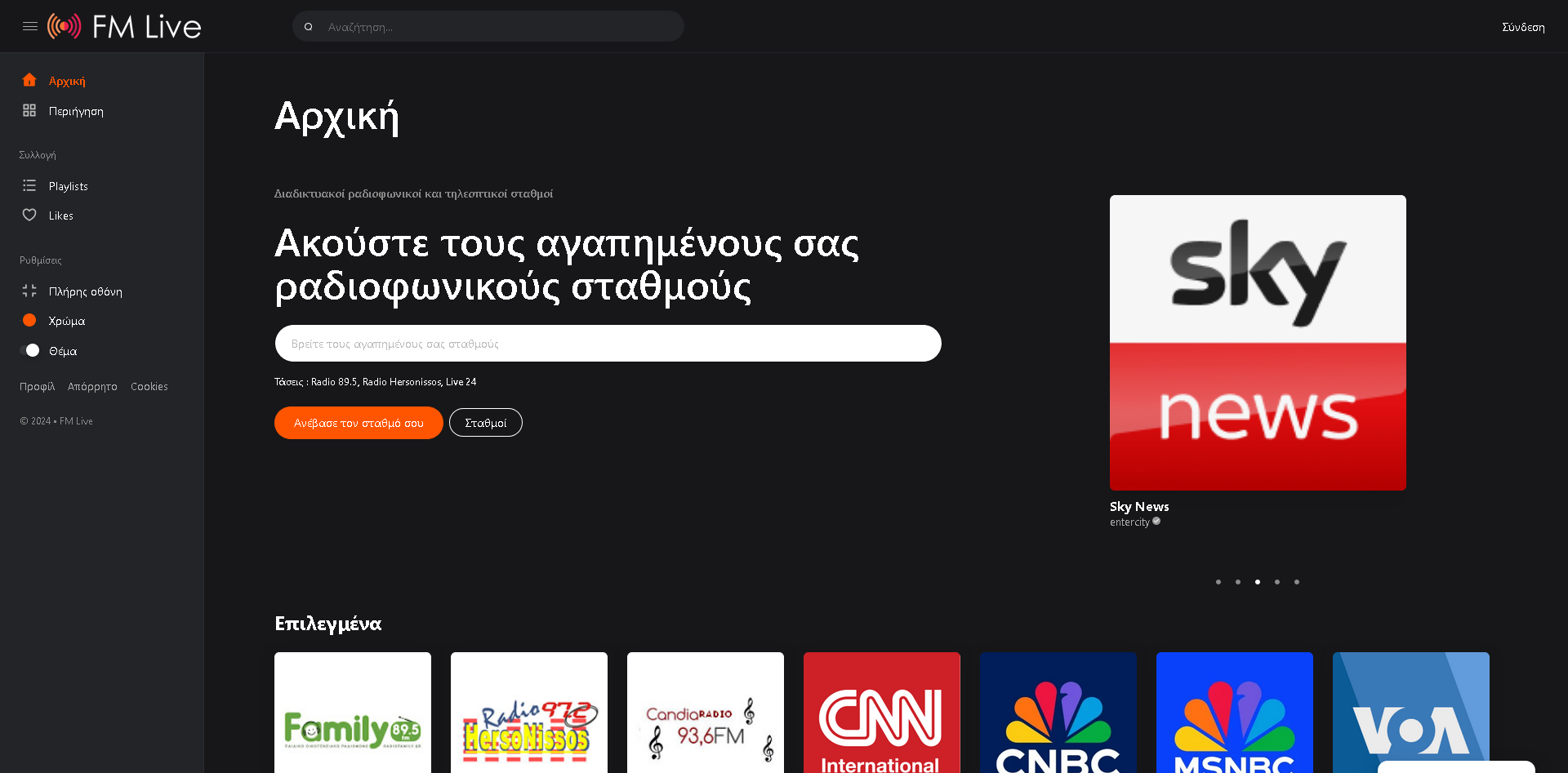Open Αρχική in the sidebar

67,81
